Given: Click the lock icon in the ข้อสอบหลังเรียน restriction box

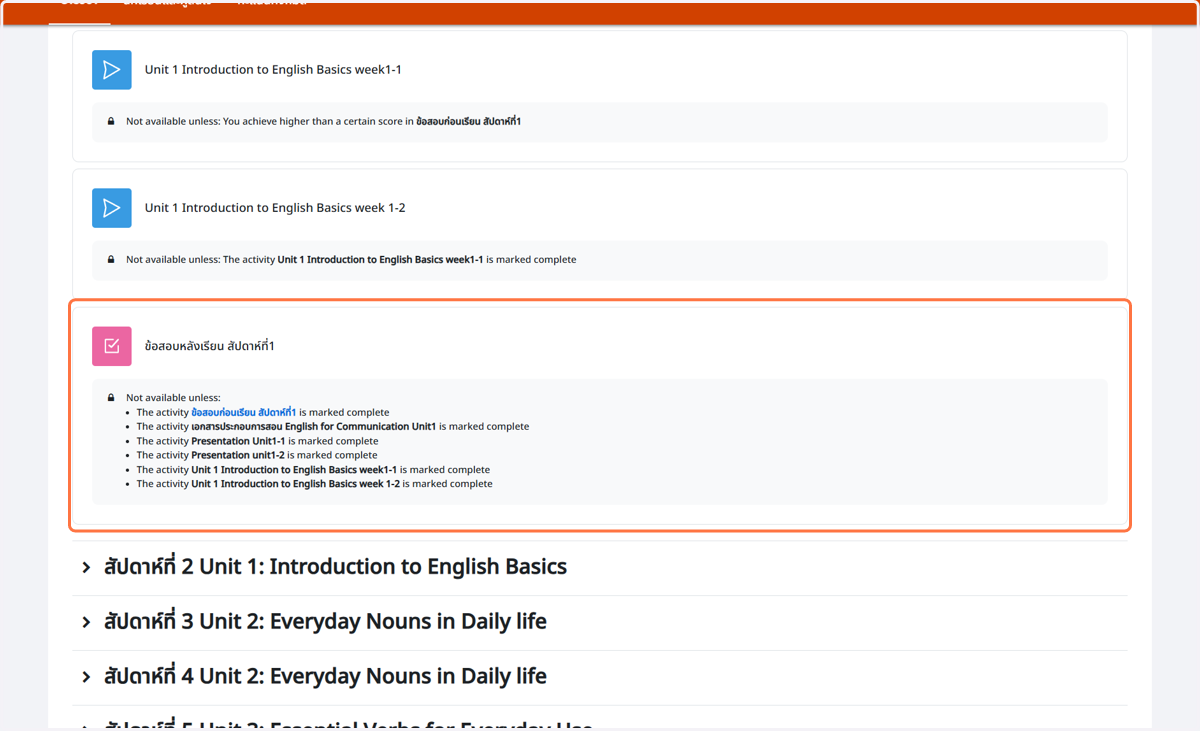Looking at the screenshot, I should (x=111, y=398).
